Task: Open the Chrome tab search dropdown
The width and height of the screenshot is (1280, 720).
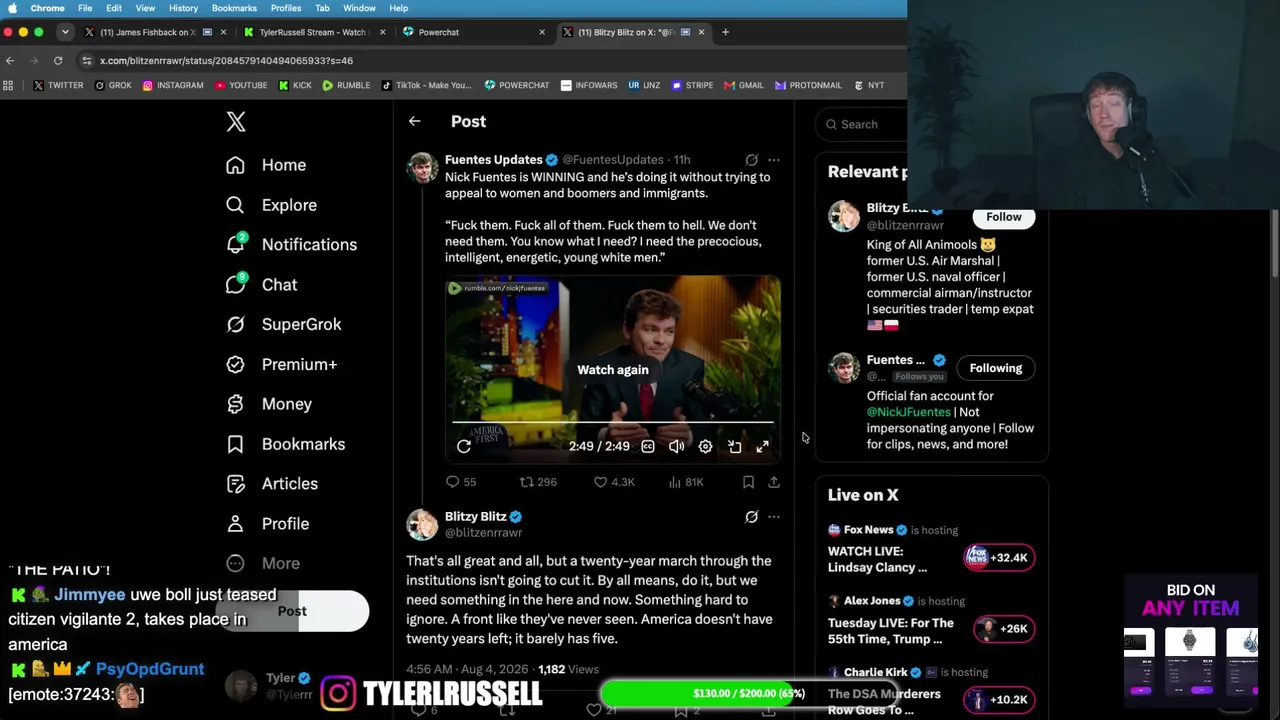Action: tap(65, 32)
